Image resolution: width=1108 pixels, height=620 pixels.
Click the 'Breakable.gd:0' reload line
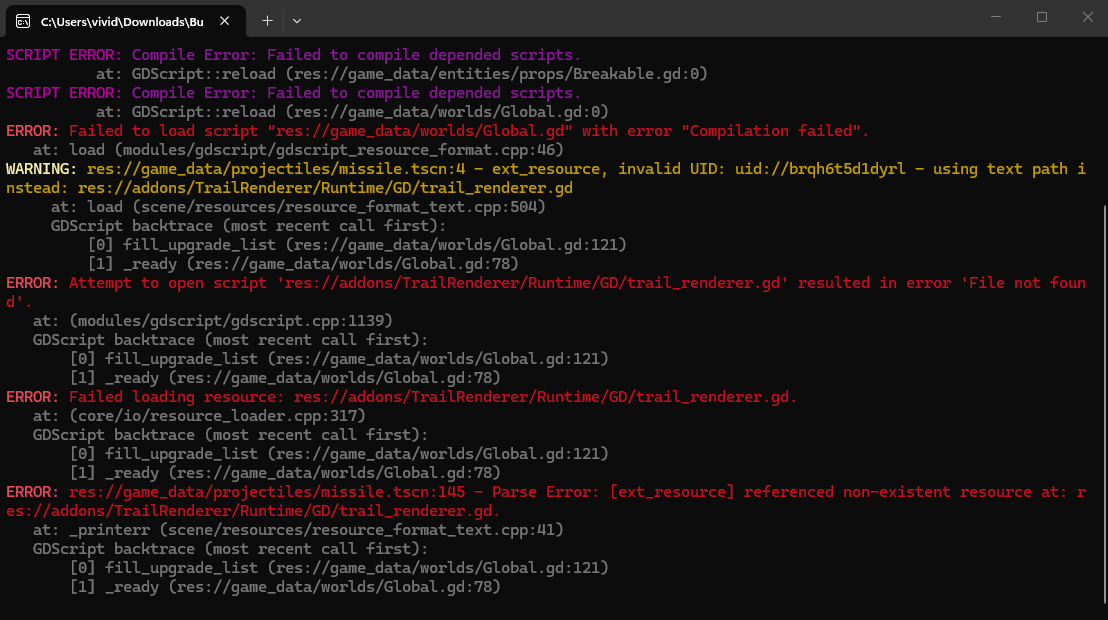(x=401, y=74)
